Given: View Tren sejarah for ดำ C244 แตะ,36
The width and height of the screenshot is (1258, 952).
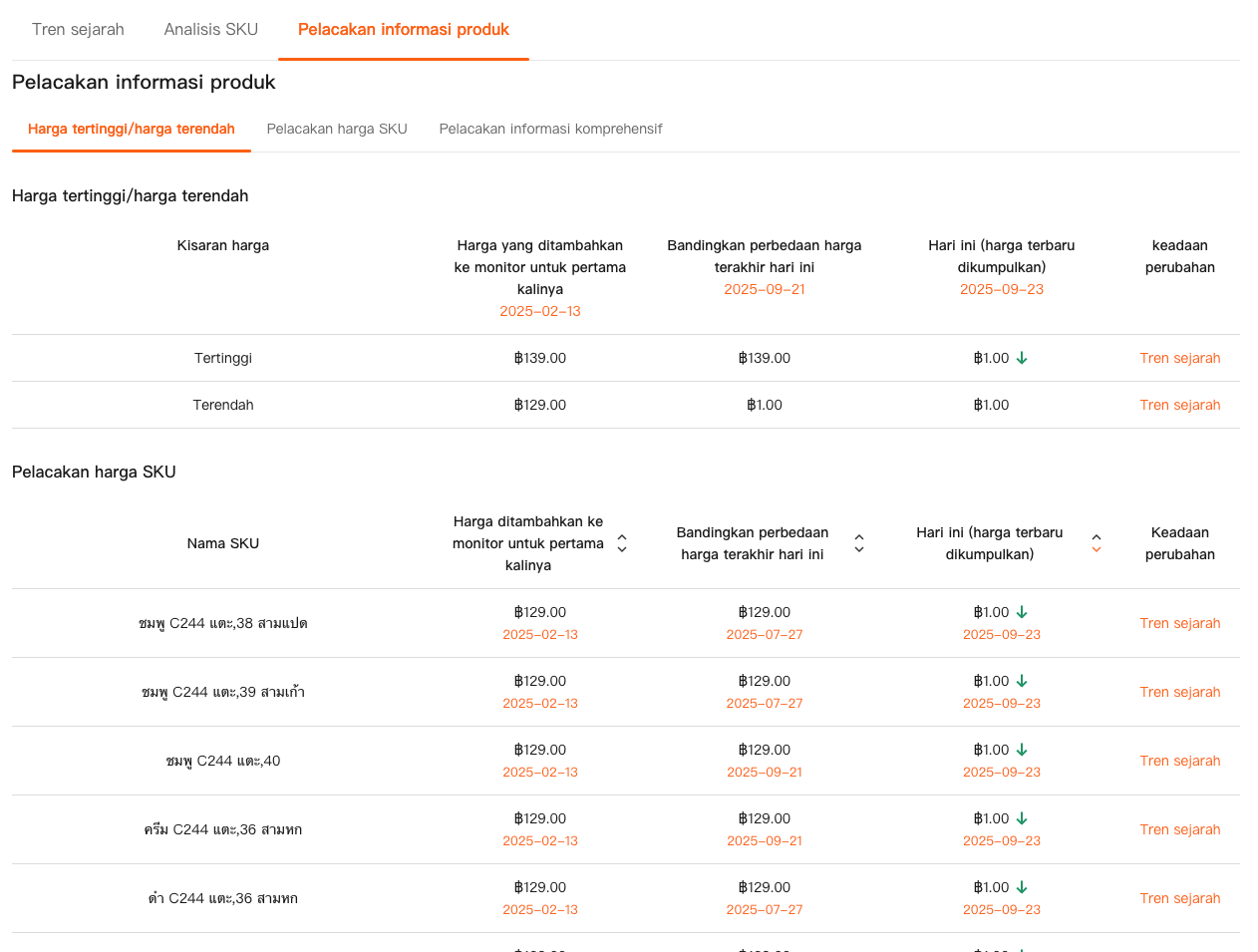Looking at the screenshot, I should [x=1180, y=898].
